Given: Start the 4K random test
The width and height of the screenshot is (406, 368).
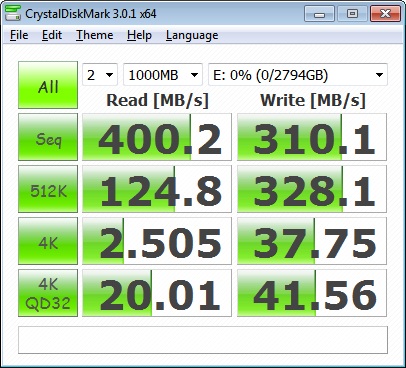Looking at the screenshot, I should [48, 241].
